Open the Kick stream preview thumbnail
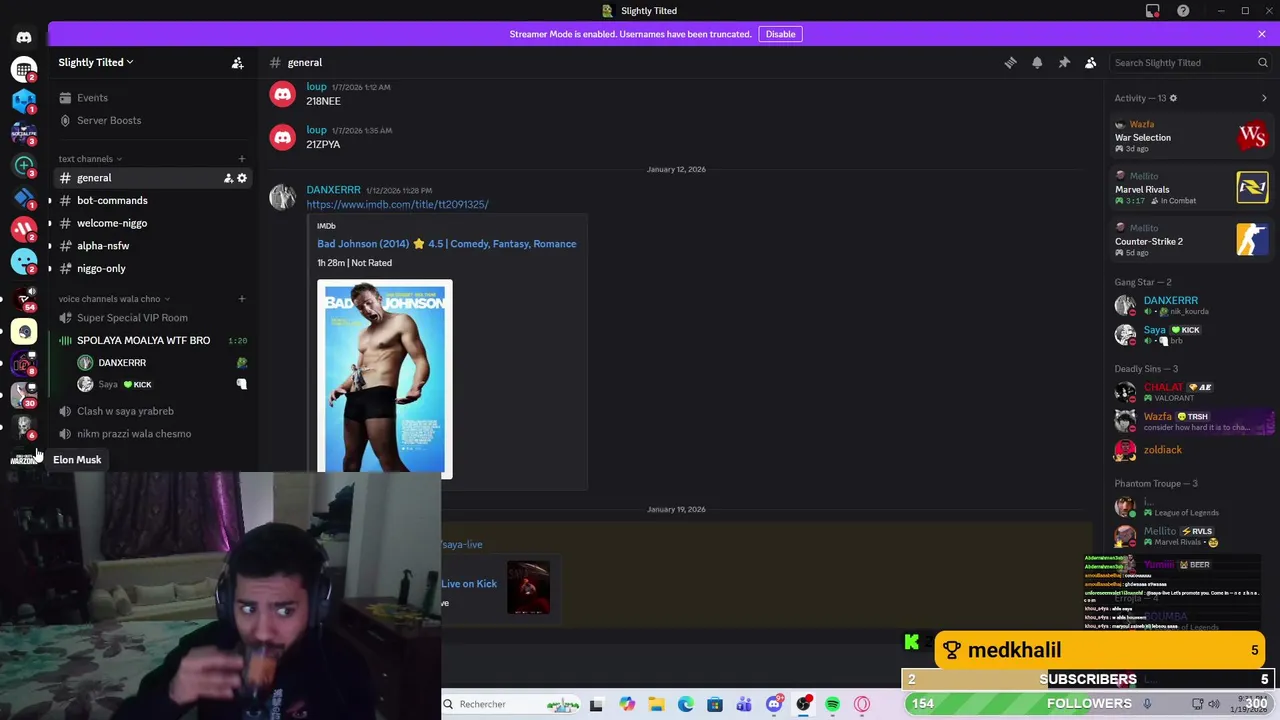1280x720 pixels. [x=528, y=587]
